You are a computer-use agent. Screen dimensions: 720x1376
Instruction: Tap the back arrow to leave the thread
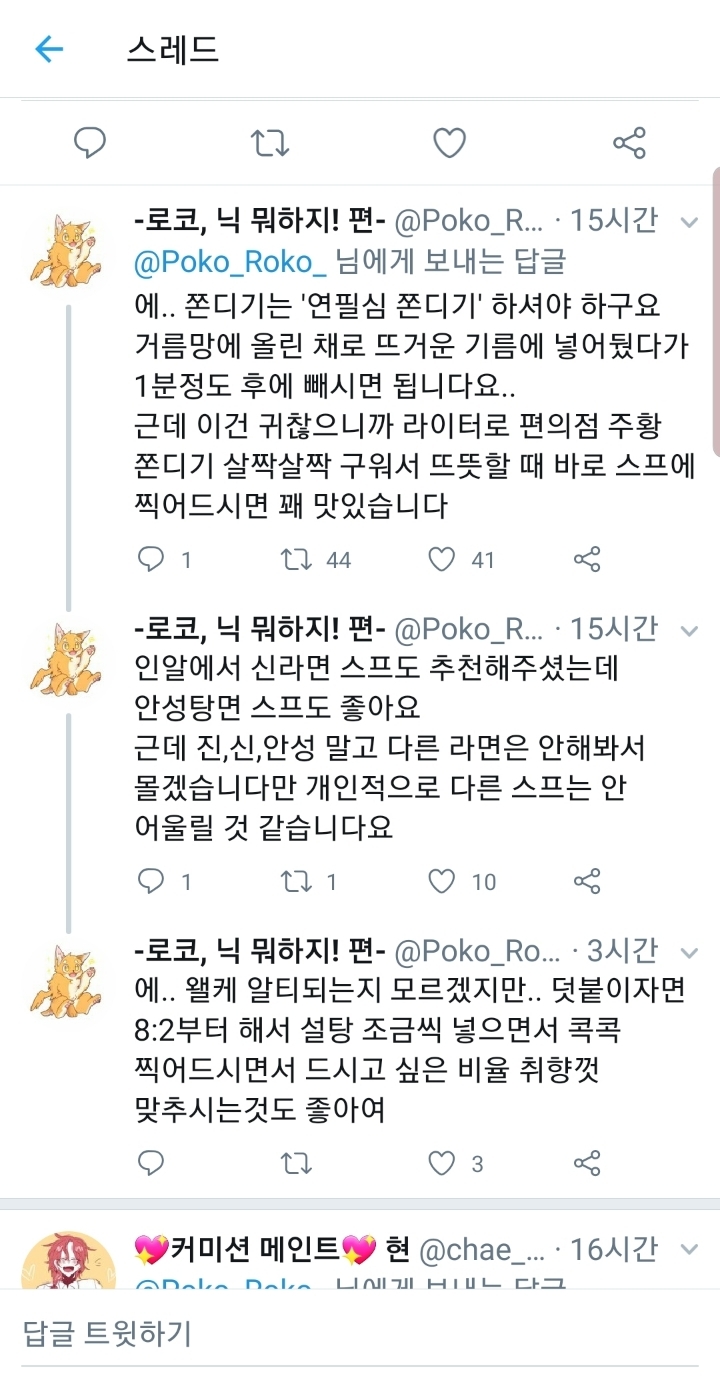point(49,49)
